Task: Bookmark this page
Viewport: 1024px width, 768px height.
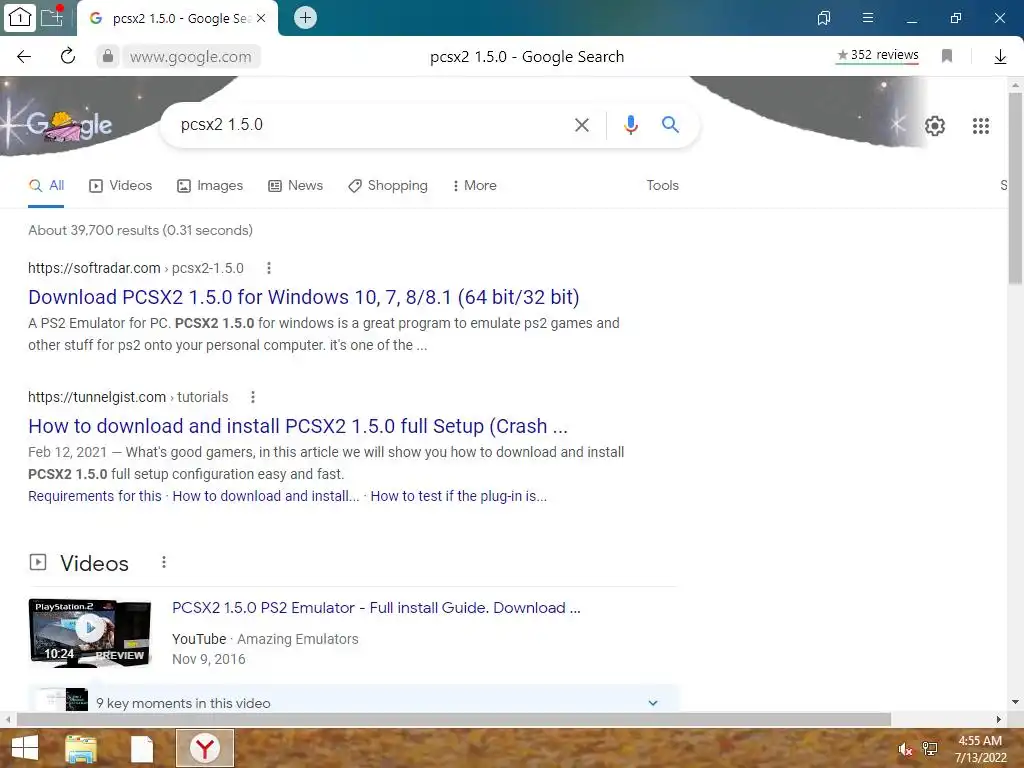Action: (947, 56)
